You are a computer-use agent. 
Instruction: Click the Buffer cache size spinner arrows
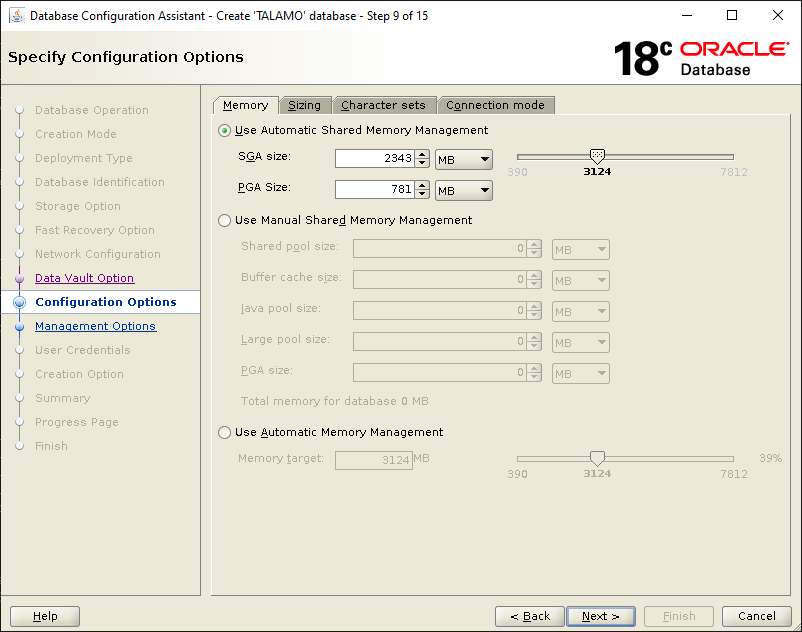534,280
